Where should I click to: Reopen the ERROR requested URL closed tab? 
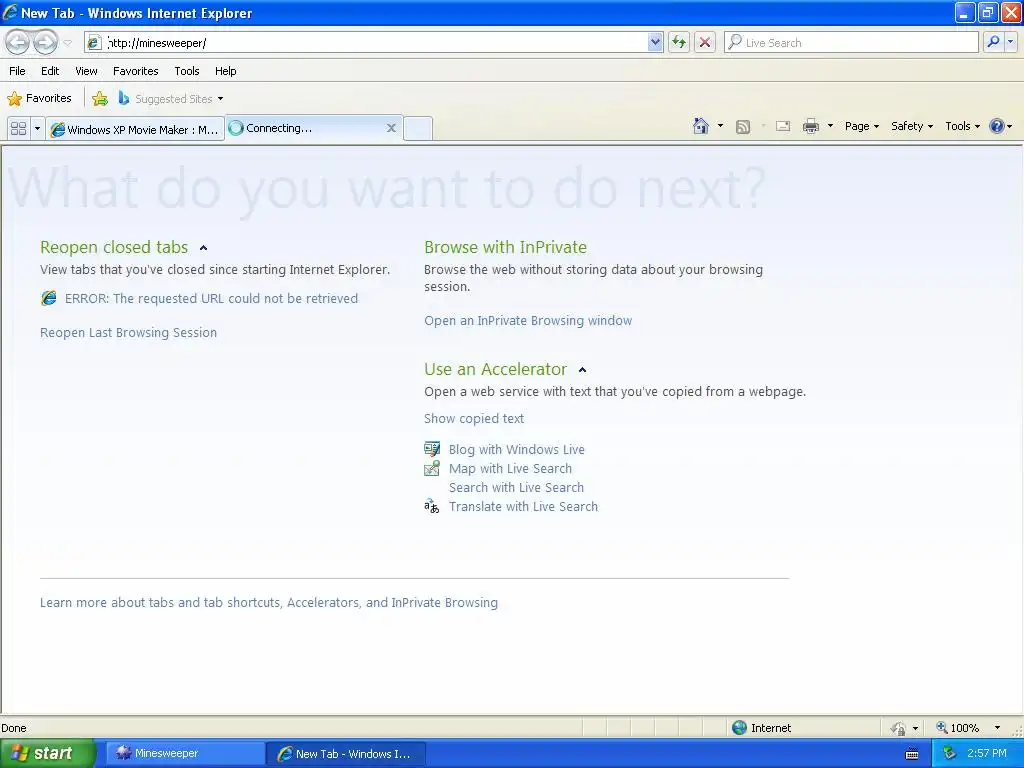click(211, 298)
